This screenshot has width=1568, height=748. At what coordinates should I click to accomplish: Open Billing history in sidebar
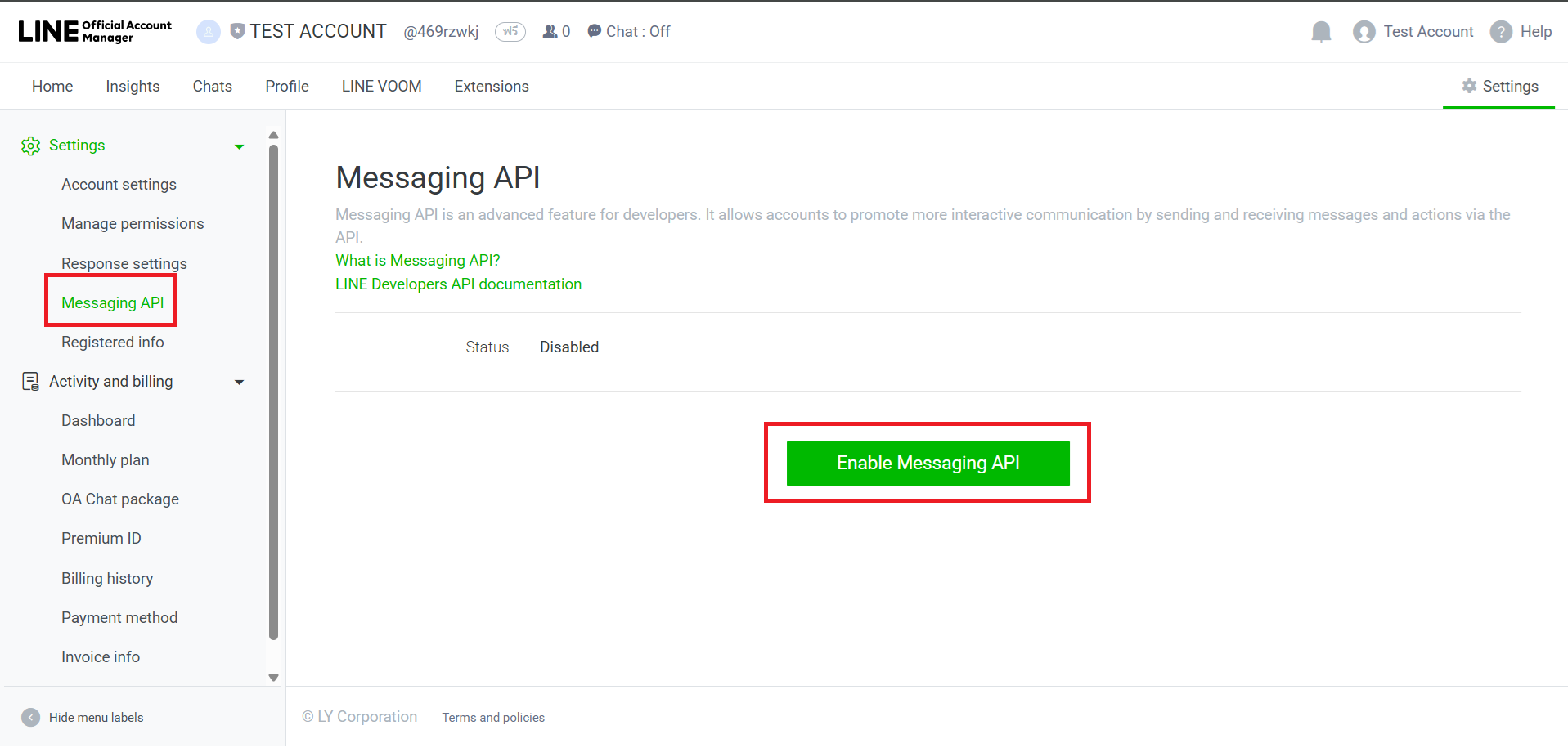(107, 578)
